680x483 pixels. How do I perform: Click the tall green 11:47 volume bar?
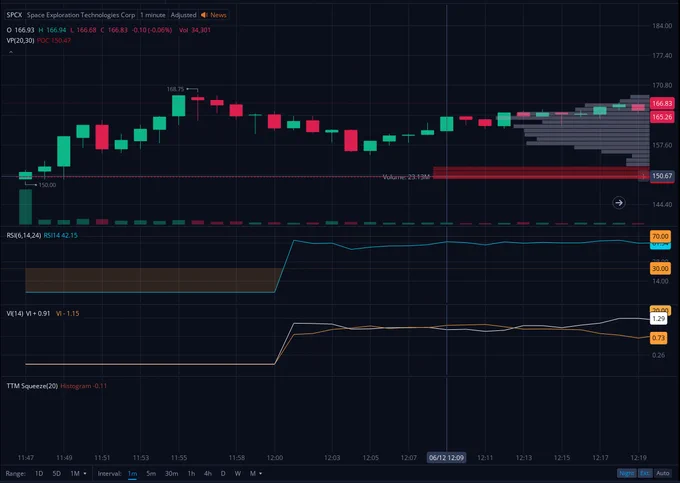[26, 207]
